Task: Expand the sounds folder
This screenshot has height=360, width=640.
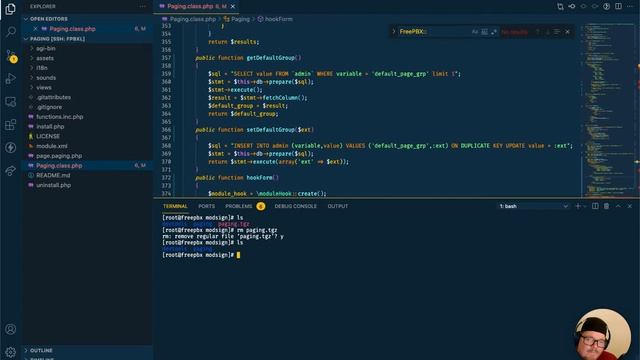Action: 46,78
